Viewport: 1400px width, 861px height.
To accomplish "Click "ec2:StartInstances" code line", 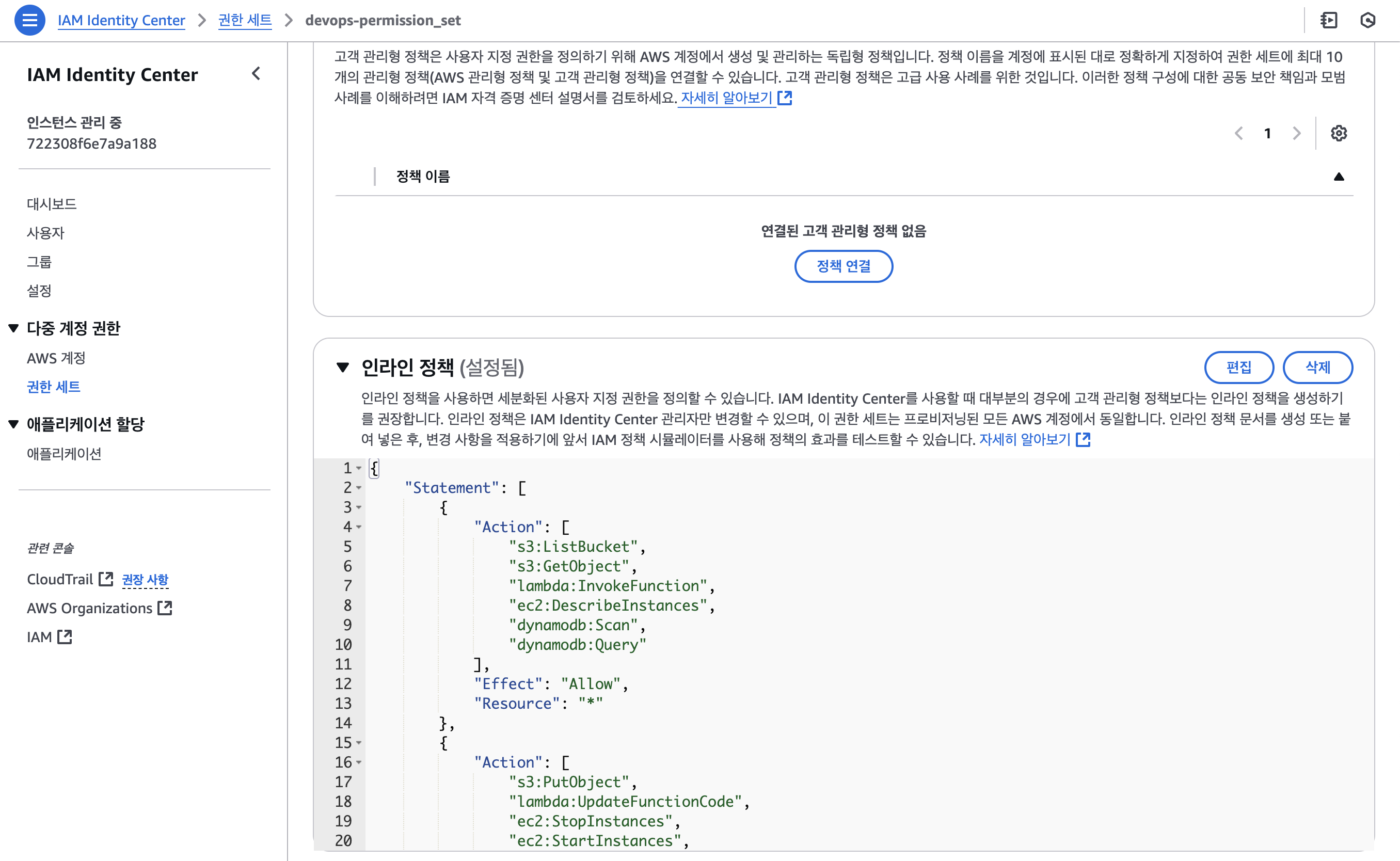I will 599,841.
